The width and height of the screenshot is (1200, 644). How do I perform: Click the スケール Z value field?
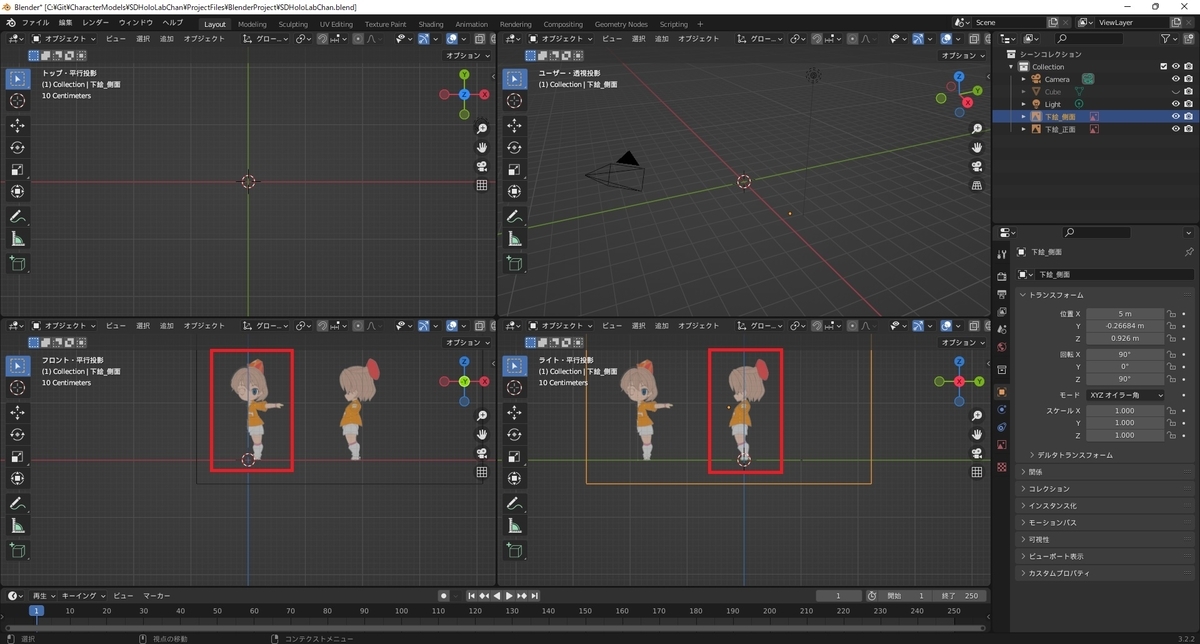(1125, 436)
